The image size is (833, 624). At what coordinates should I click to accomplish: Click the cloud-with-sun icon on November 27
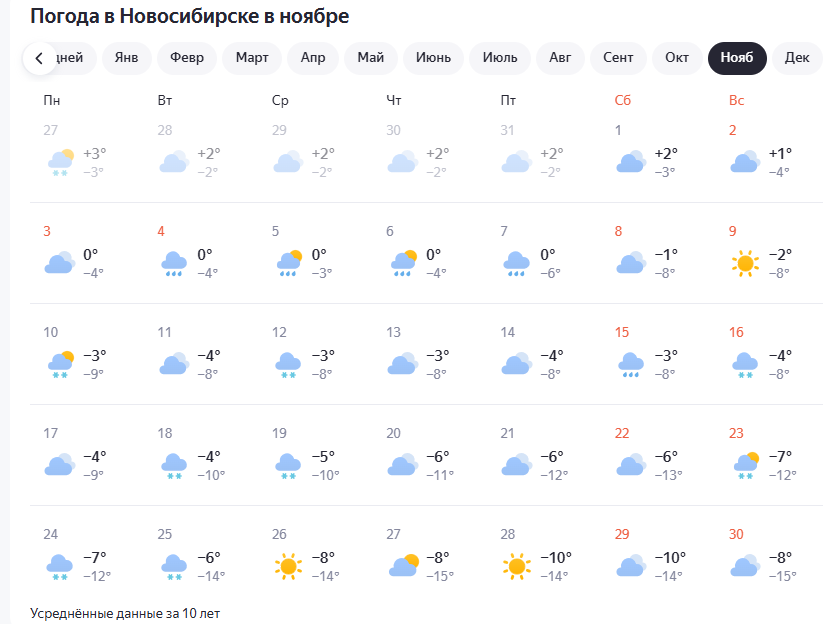[402, 565]
